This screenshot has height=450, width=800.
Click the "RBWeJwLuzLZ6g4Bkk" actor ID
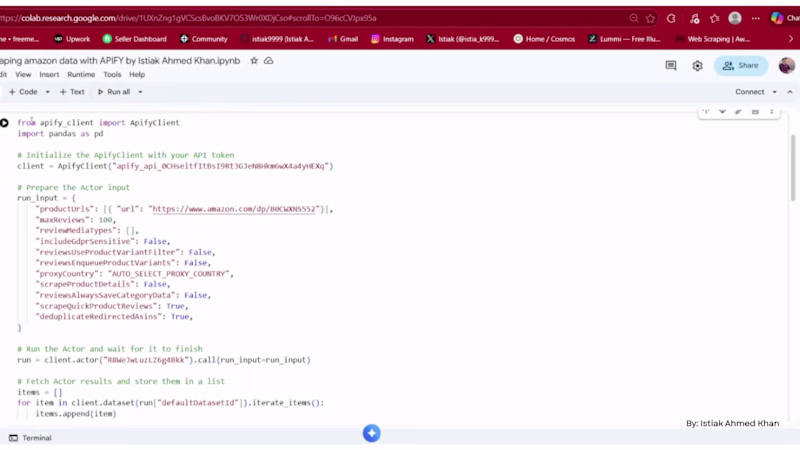(x=145, y=360)
